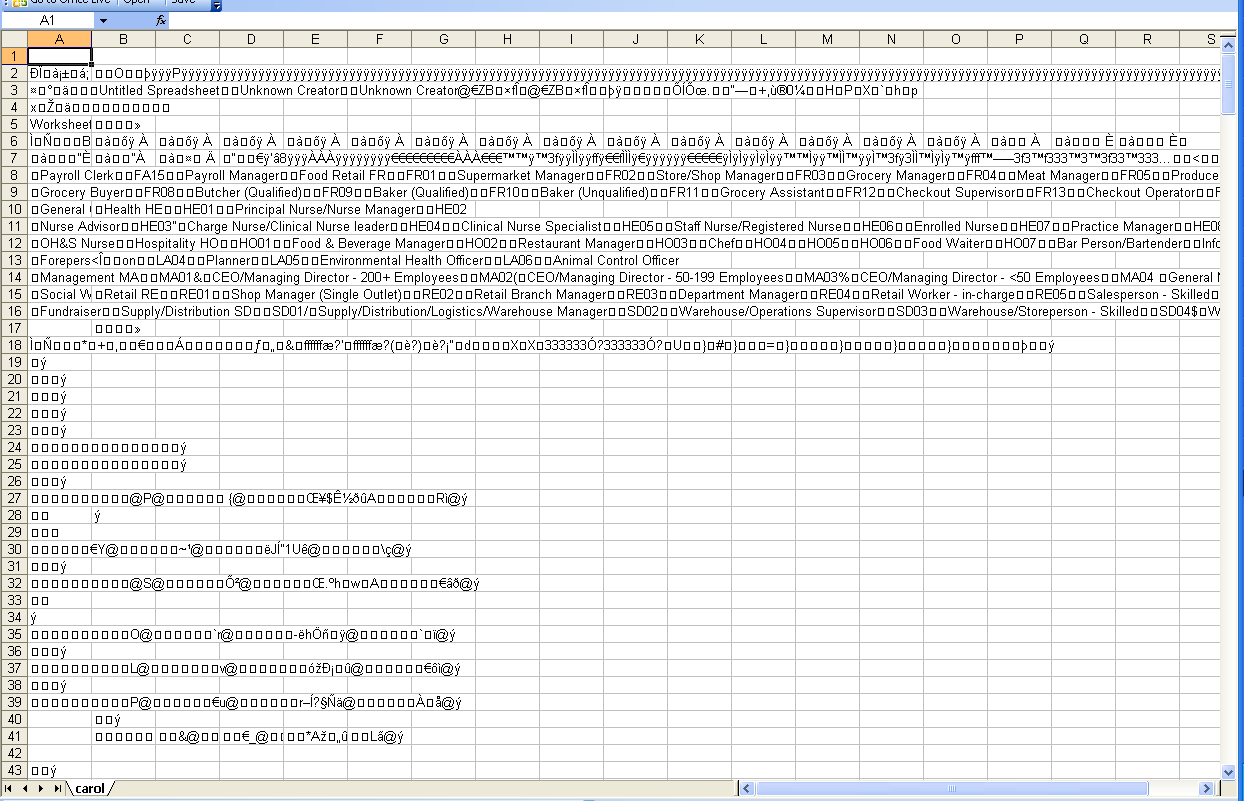Go to last sheet using tab navigation arrow
The width and height of the screenshot is (1244, 801).
click(x=57, y=788)
